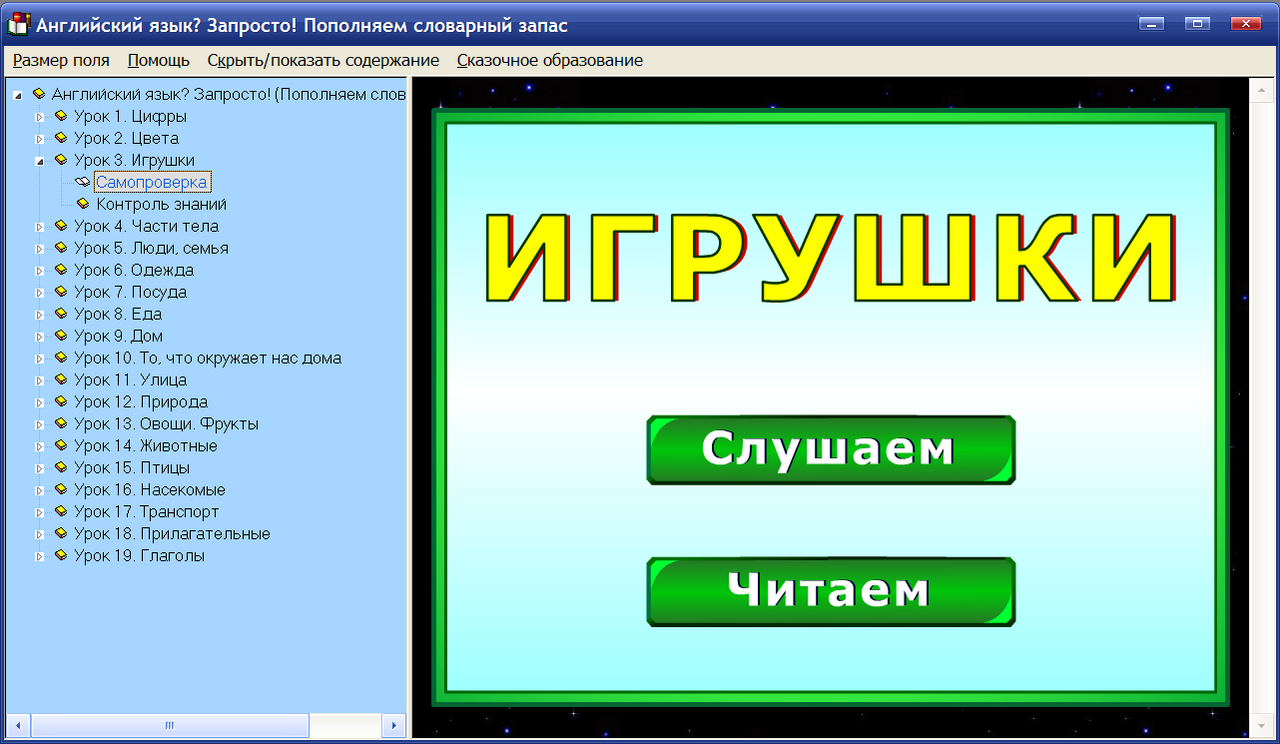Click the icon beside "Контроль знаний"
The width and height of the screenshot is (1280, 744).
[x=84, y=203]
